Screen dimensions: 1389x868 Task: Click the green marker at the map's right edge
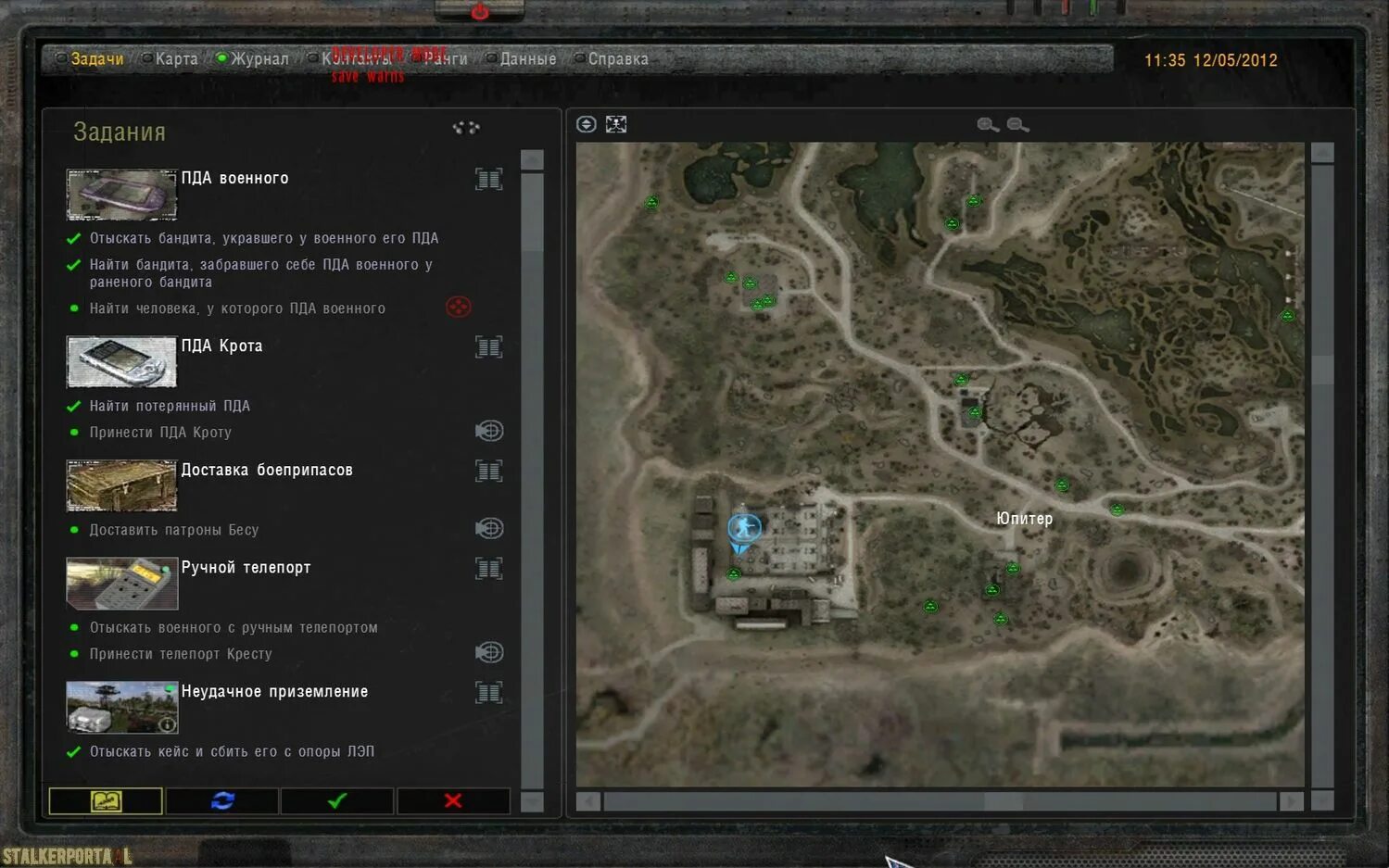1287,316
